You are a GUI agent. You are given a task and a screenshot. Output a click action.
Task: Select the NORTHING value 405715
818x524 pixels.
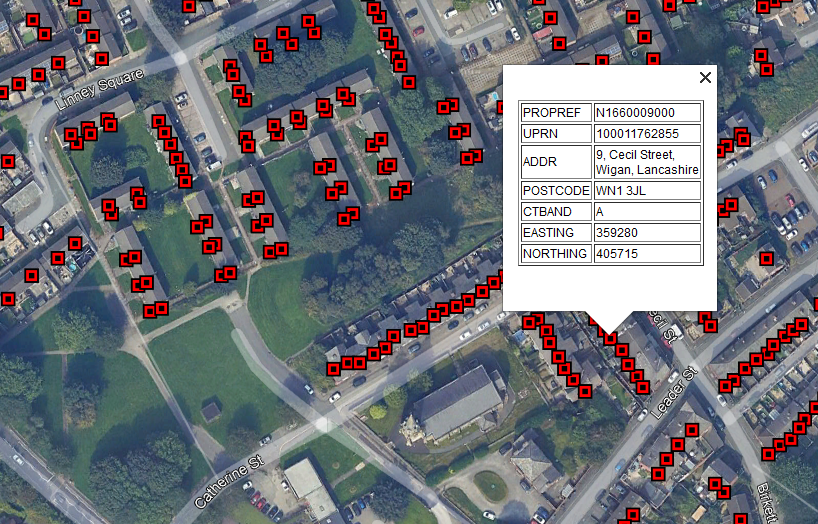coord(647,254)
